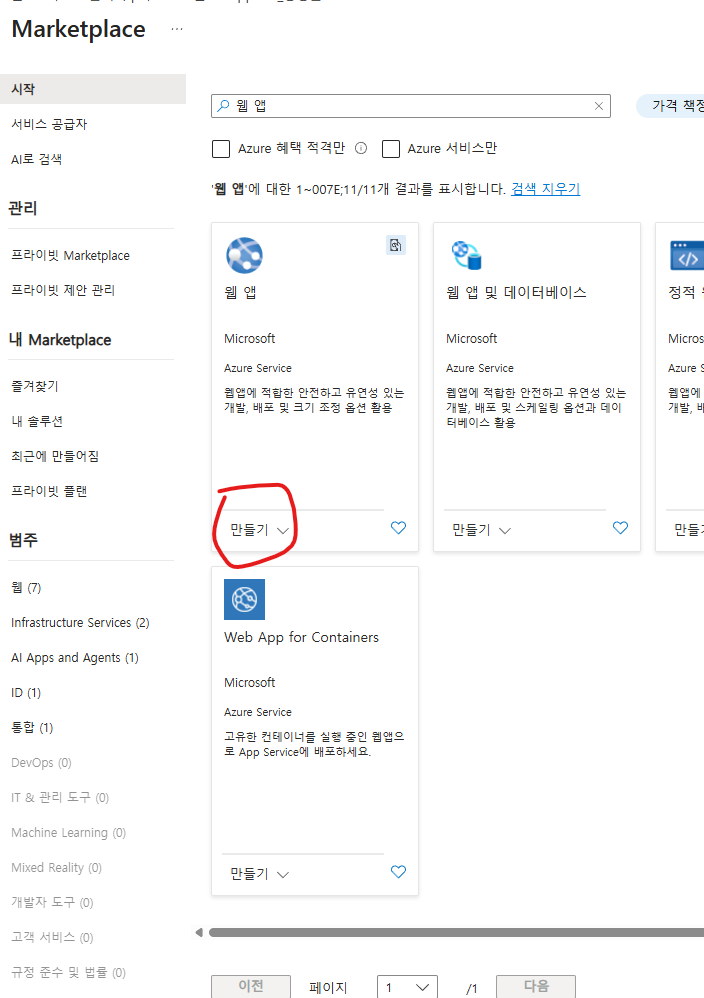Click Microsoft publisher on 웹 앱 card
Image resolution: width=704 pixels, height=998 pixels.
coord(250,339)
